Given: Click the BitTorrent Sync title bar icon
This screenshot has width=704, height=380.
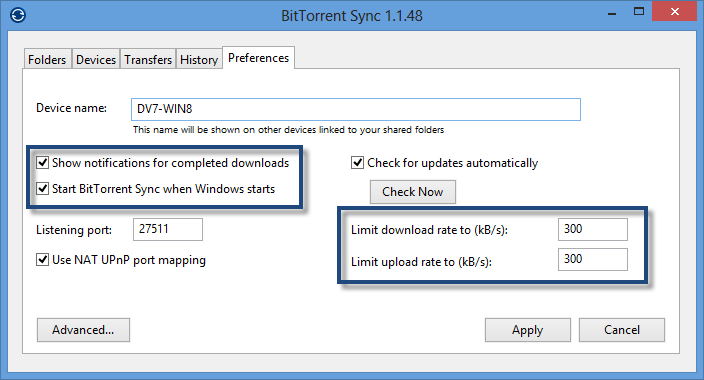Looking at the screenshot, I should [18, 15].
